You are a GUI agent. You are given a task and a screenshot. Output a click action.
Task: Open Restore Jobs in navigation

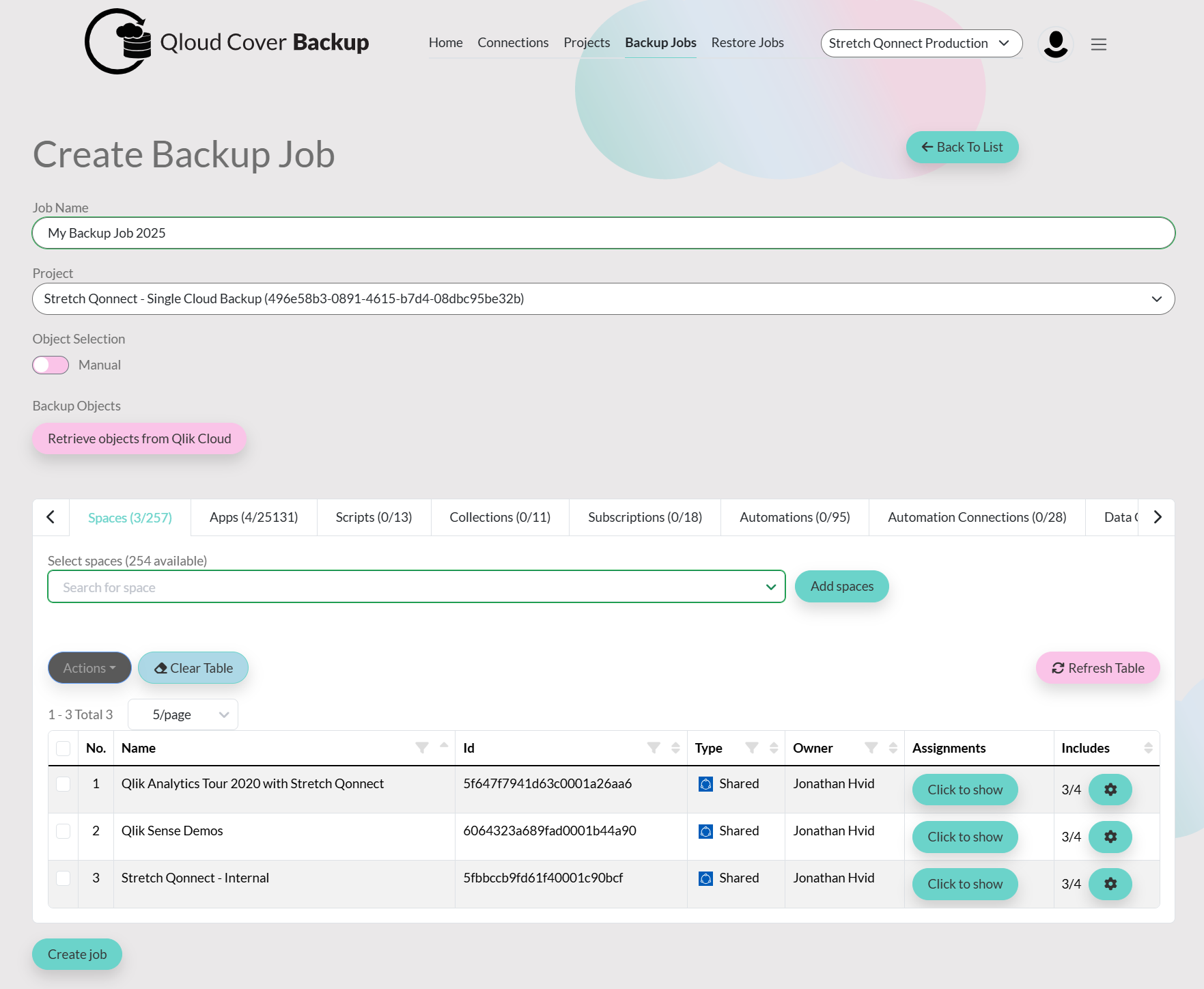pyautogui.click(x=747, y=42)
